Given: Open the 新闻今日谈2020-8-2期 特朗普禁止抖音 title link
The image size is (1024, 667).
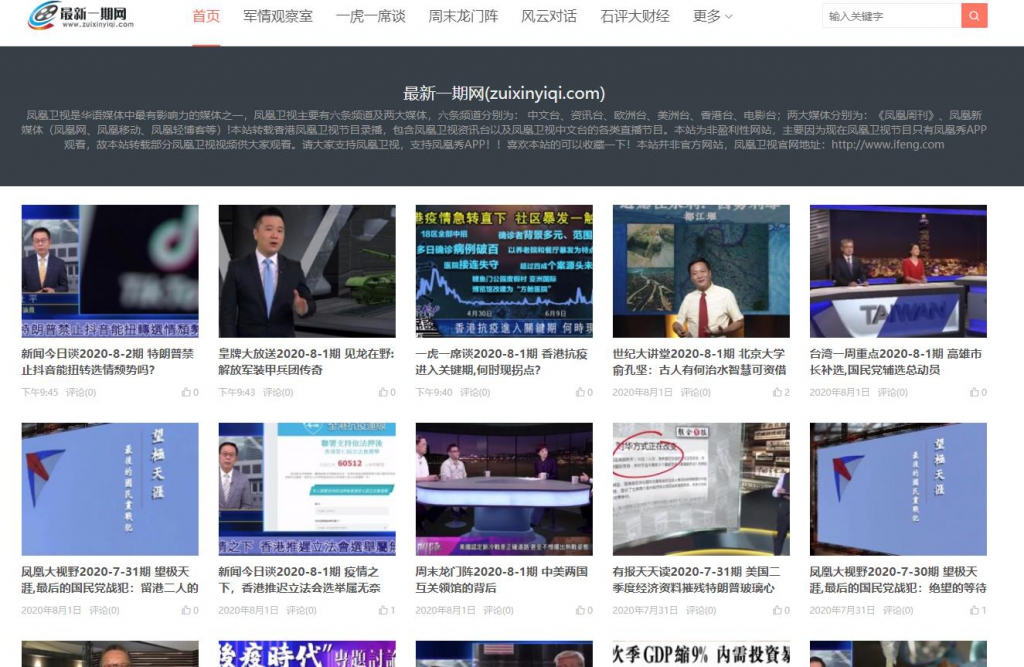Looking at the screenshot, I should coord(108,362).
